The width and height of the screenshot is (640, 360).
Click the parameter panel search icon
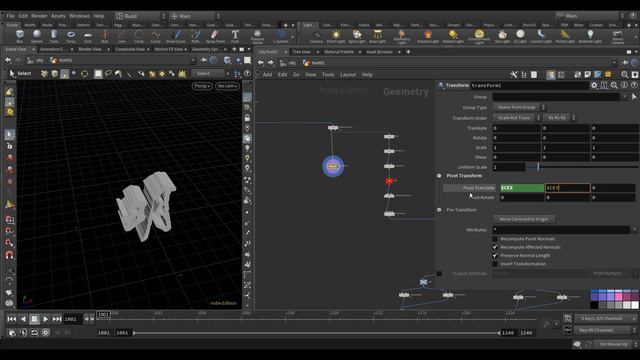(x=614, y=85)
